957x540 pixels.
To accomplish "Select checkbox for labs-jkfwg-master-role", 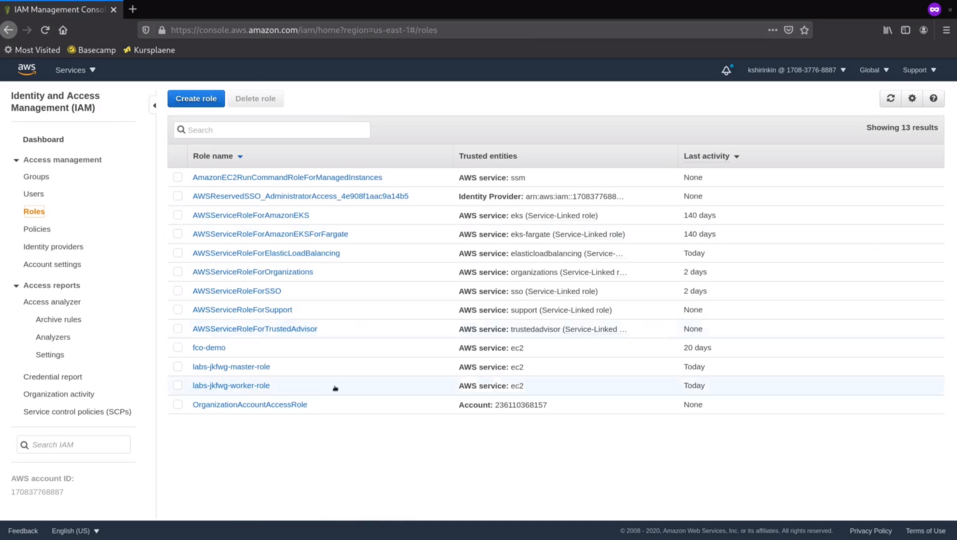I will tap(178, 366).
